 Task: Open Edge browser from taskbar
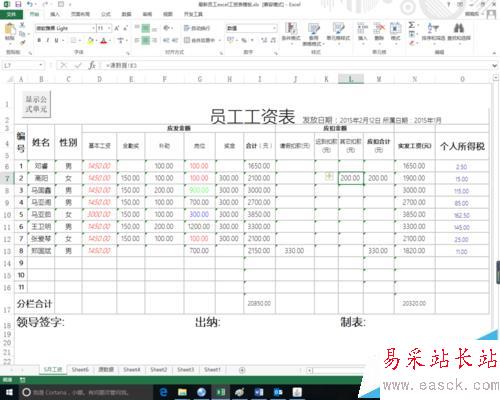(x=163, y=392)
